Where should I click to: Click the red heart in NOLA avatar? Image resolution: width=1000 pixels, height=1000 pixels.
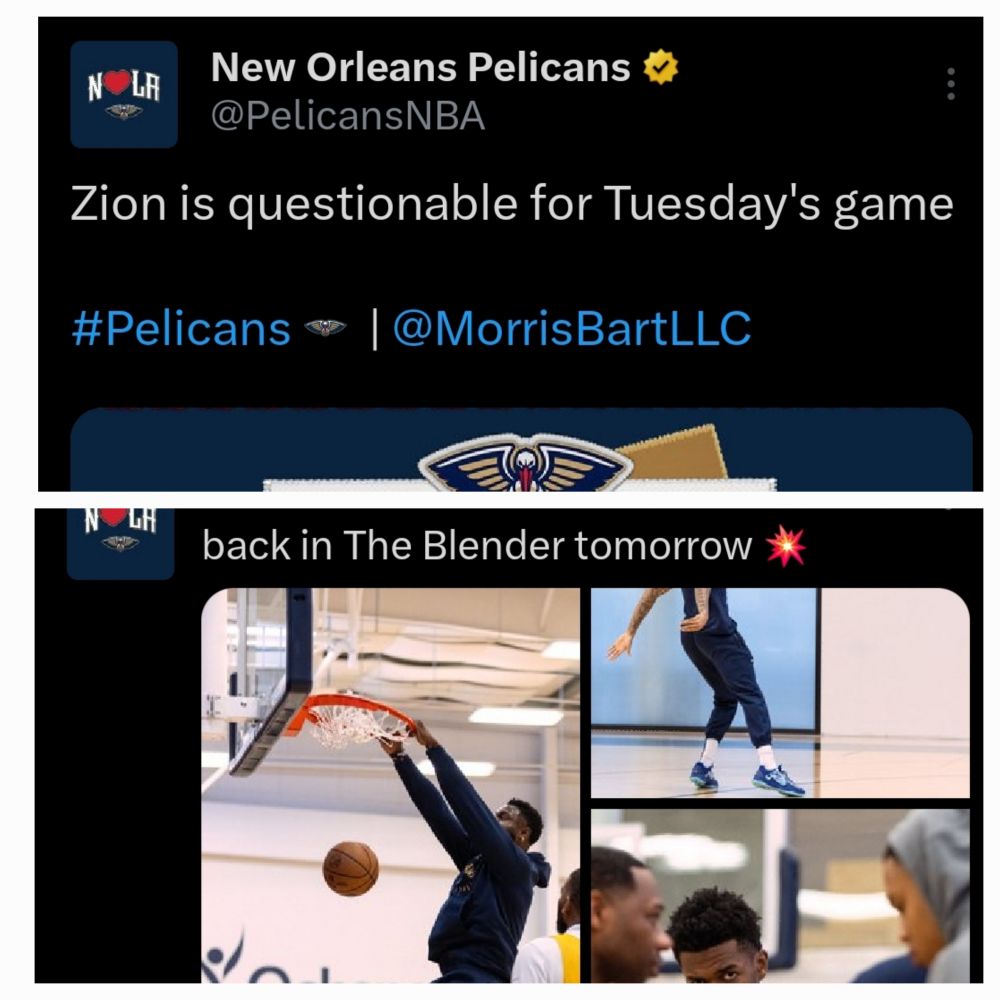117,82
